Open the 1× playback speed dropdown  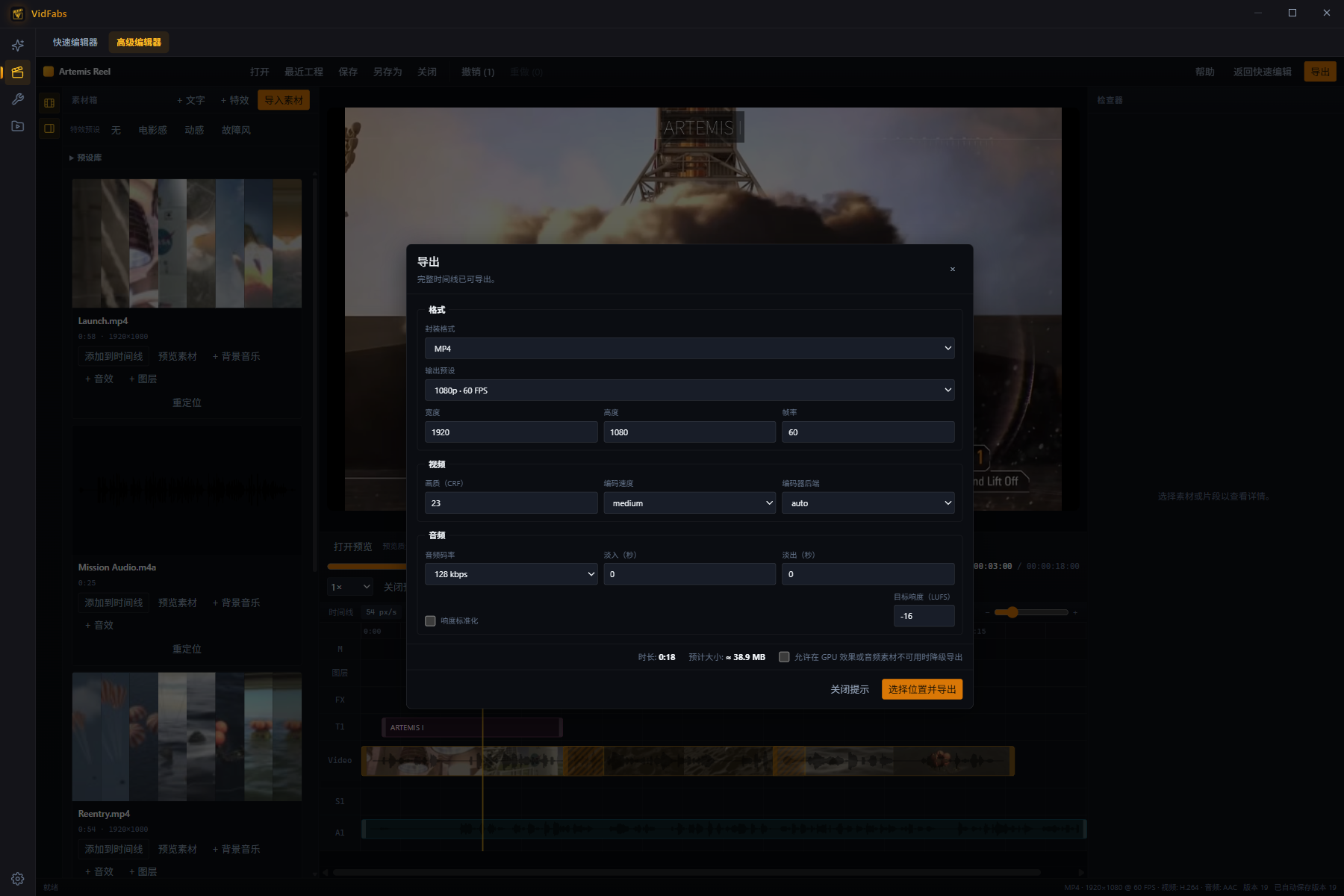[x=350, y=587]
